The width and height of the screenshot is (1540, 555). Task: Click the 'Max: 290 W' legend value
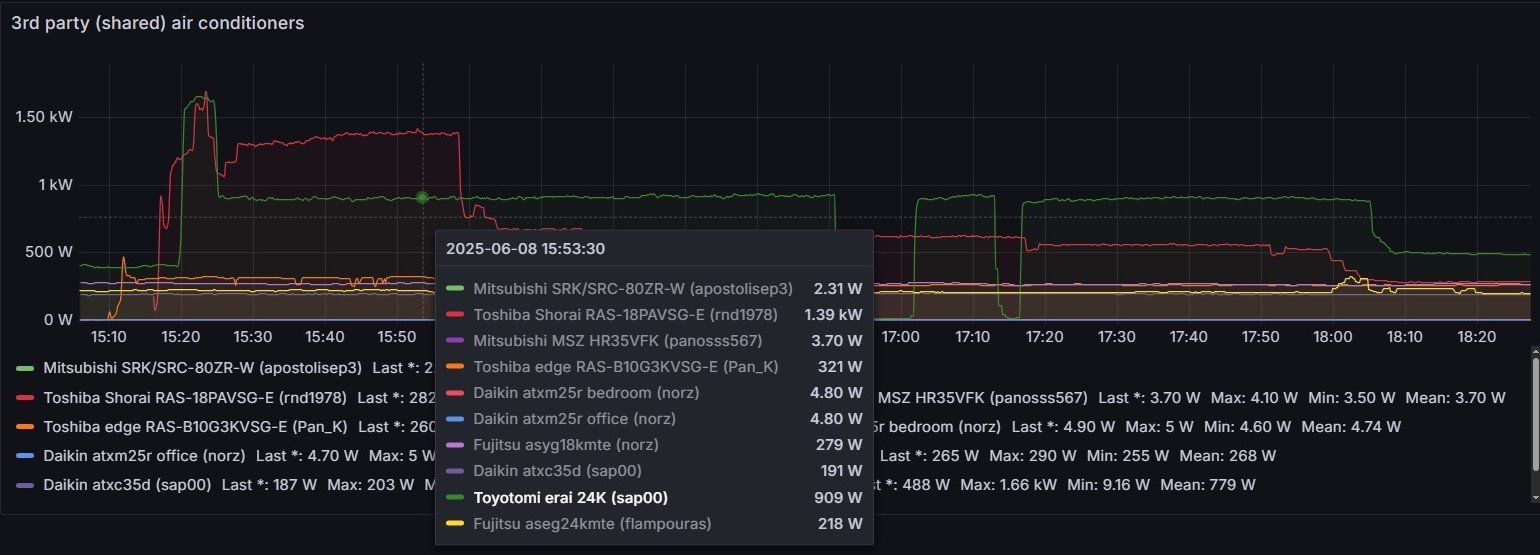click(x=1033, y=455)
